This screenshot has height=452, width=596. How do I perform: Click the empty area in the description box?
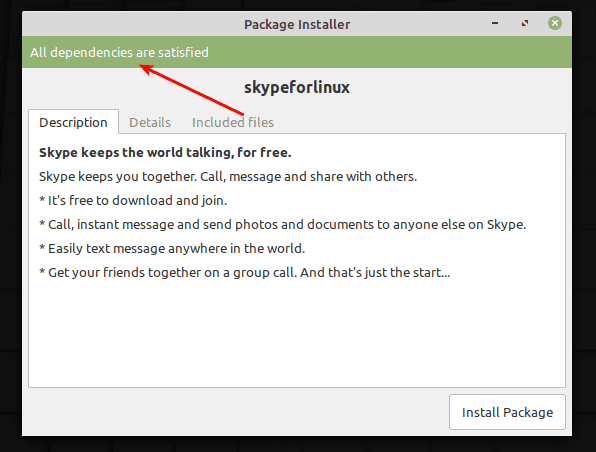(x=297, y=335)
